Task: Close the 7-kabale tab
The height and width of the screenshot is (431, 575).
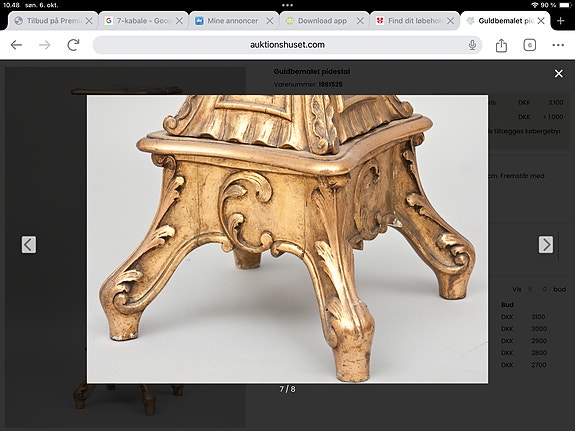Action: (x=179, y=21)
